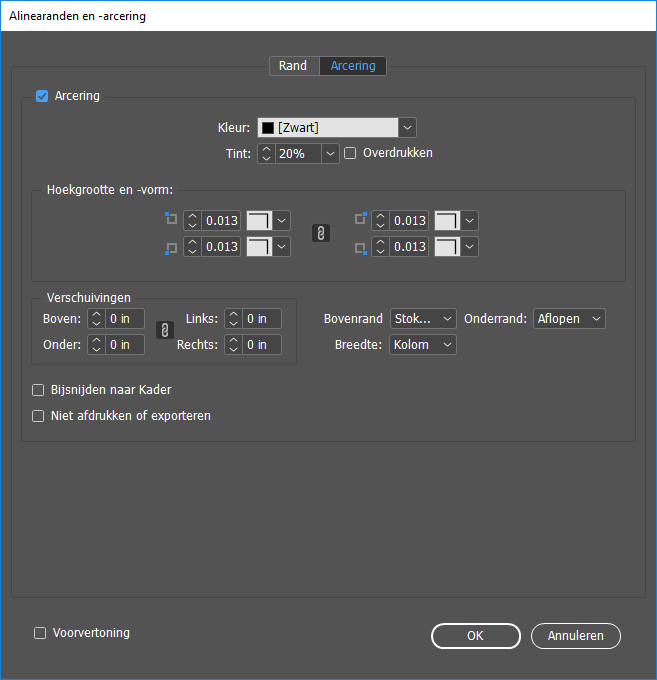Toggle the Voorvertoning preview checkbox

(40, 633)
